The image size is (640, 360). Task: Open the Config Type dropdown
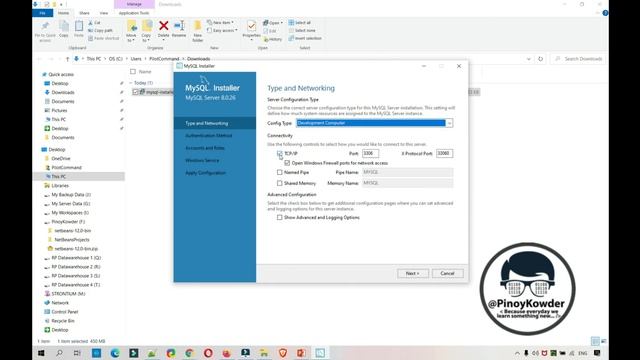pos(449,123)
